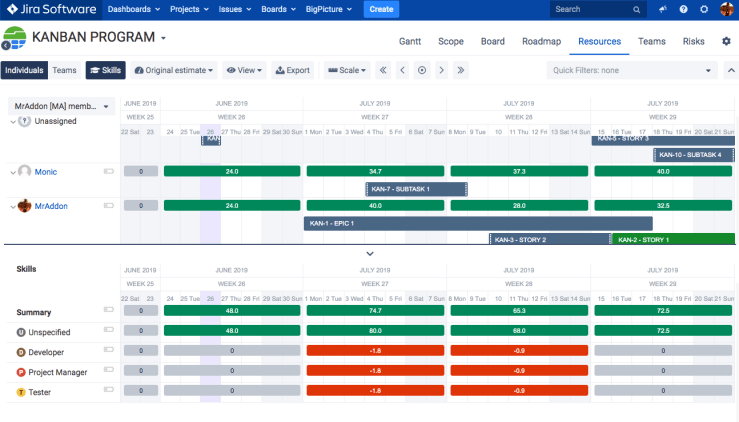The image size is (739, 422).
Task: Open program settings cog beside Risks
Action: (726, 42)
